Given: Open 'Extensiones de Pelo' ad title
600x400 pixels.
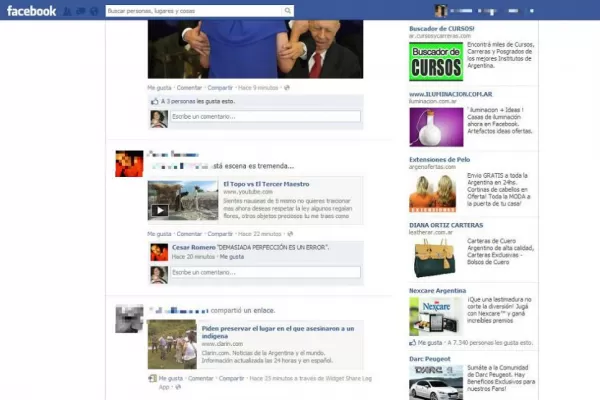Looking at the screenshot, I should click(x=439, y=160).
